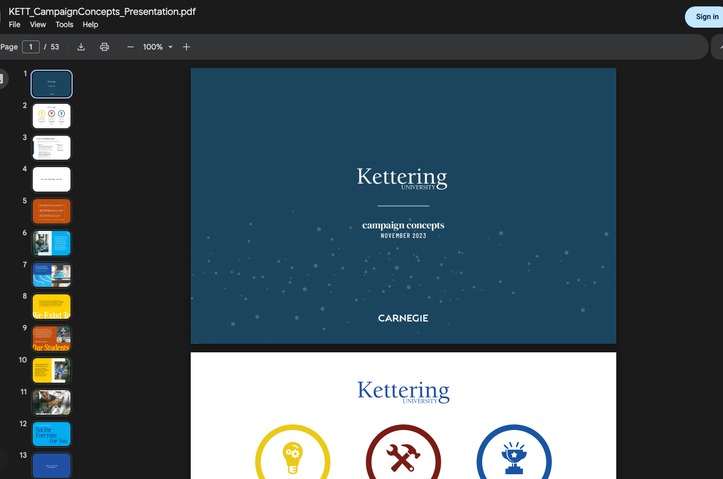Screen dimensions: 723x479
Task: Open the File menu
Action: point(14,24)
